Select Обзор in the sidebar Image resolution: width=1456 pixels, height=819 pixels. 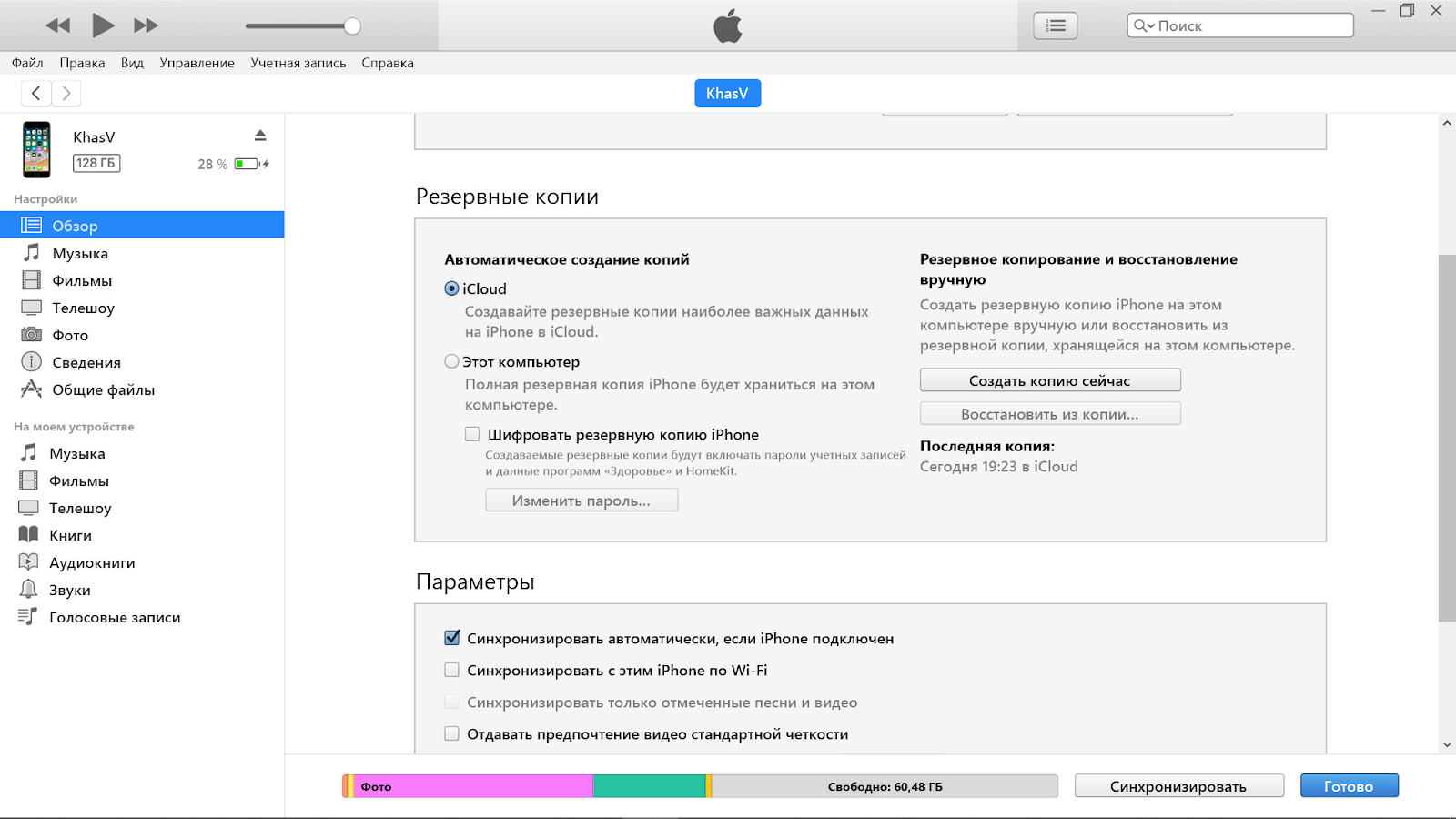coord(142,225)
